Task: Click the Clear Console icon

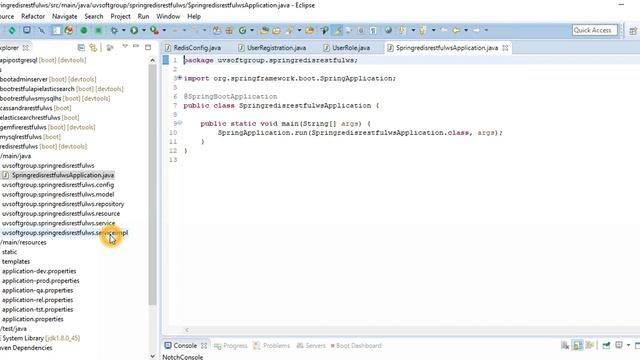Action: coord(565,346)
